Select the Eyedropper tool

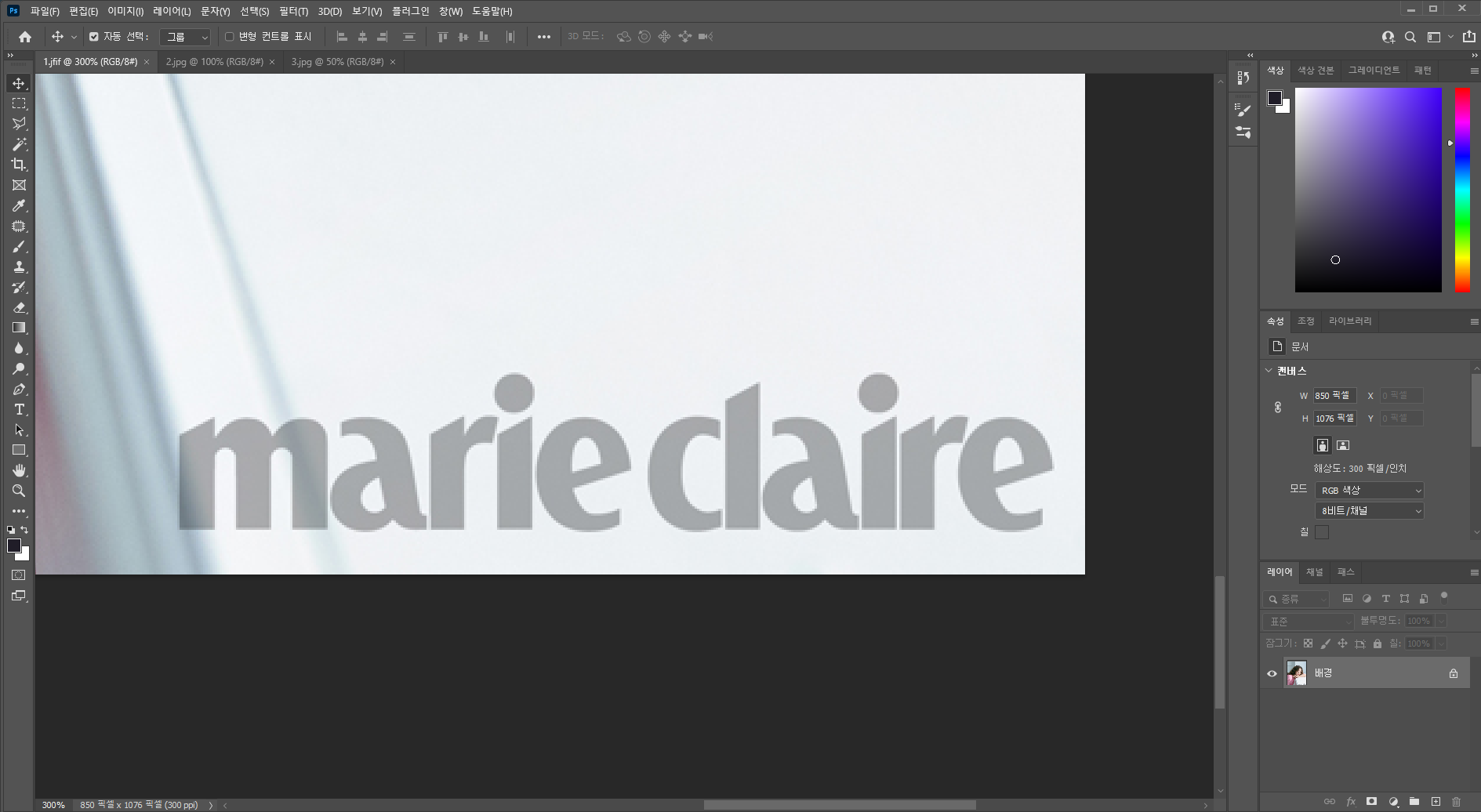(x=19, y=205)
